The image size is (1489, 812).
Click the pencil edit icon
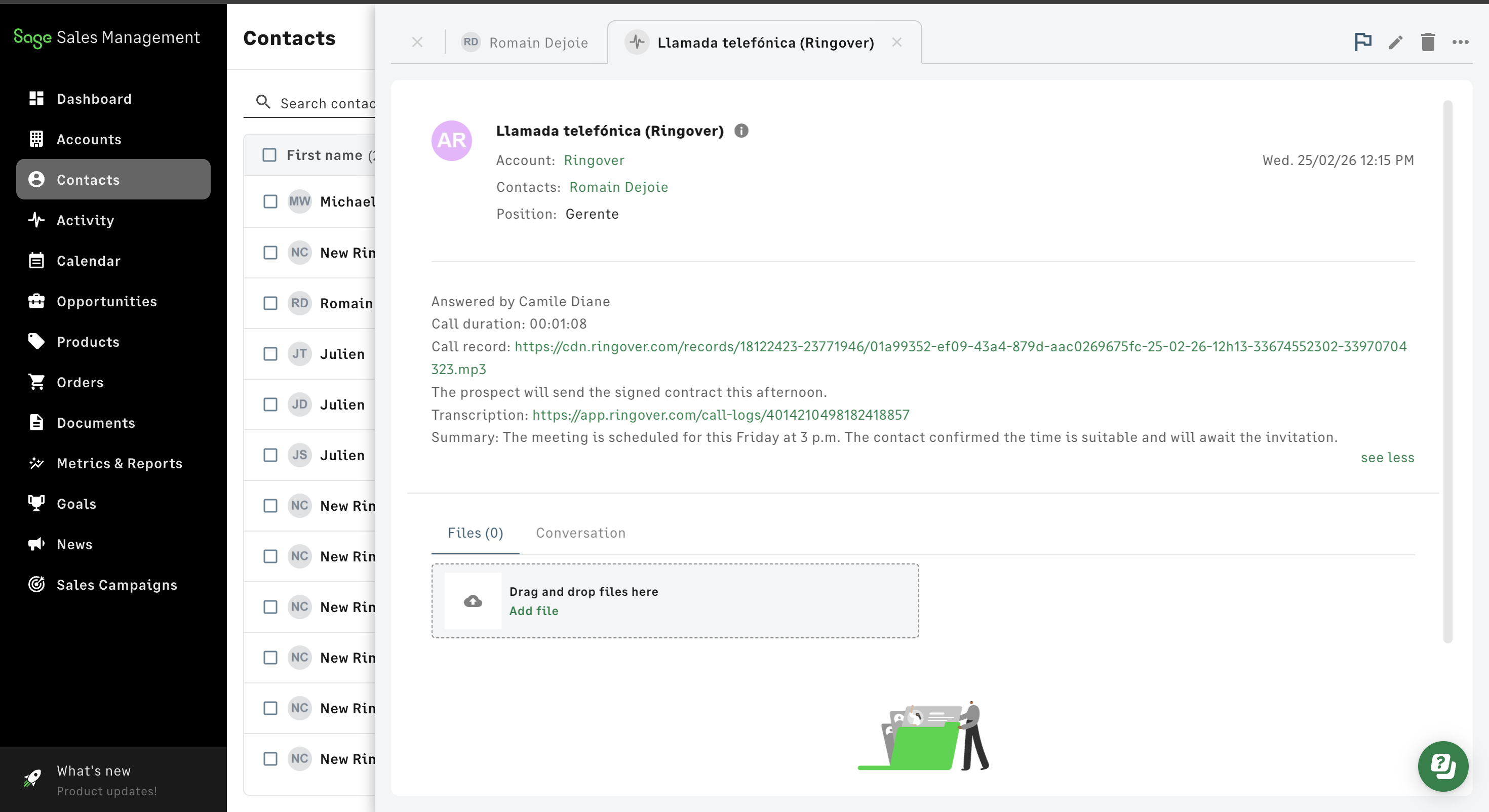pos(1395,42)
